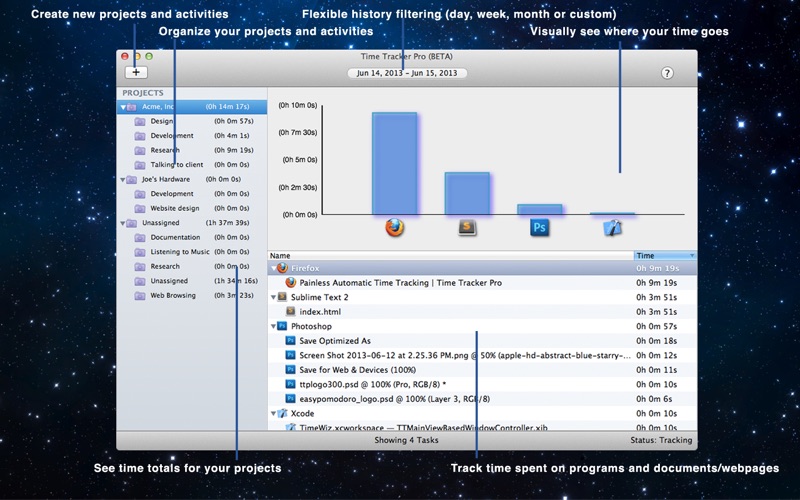Click Xcode icon in Xcode list row

[x=282, y=413]
